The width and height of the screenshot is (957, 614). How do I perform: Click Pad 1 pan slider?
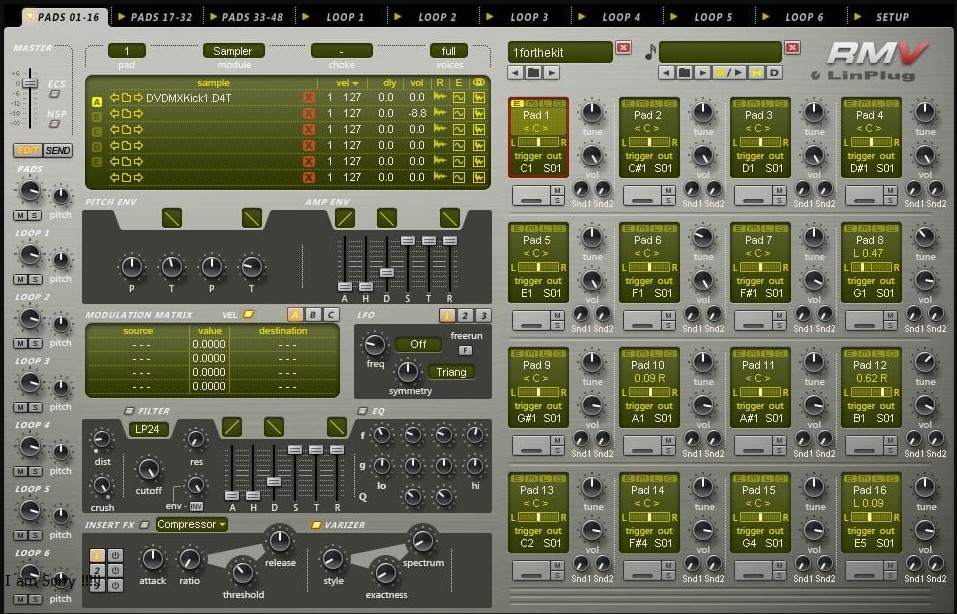point(538,142)
